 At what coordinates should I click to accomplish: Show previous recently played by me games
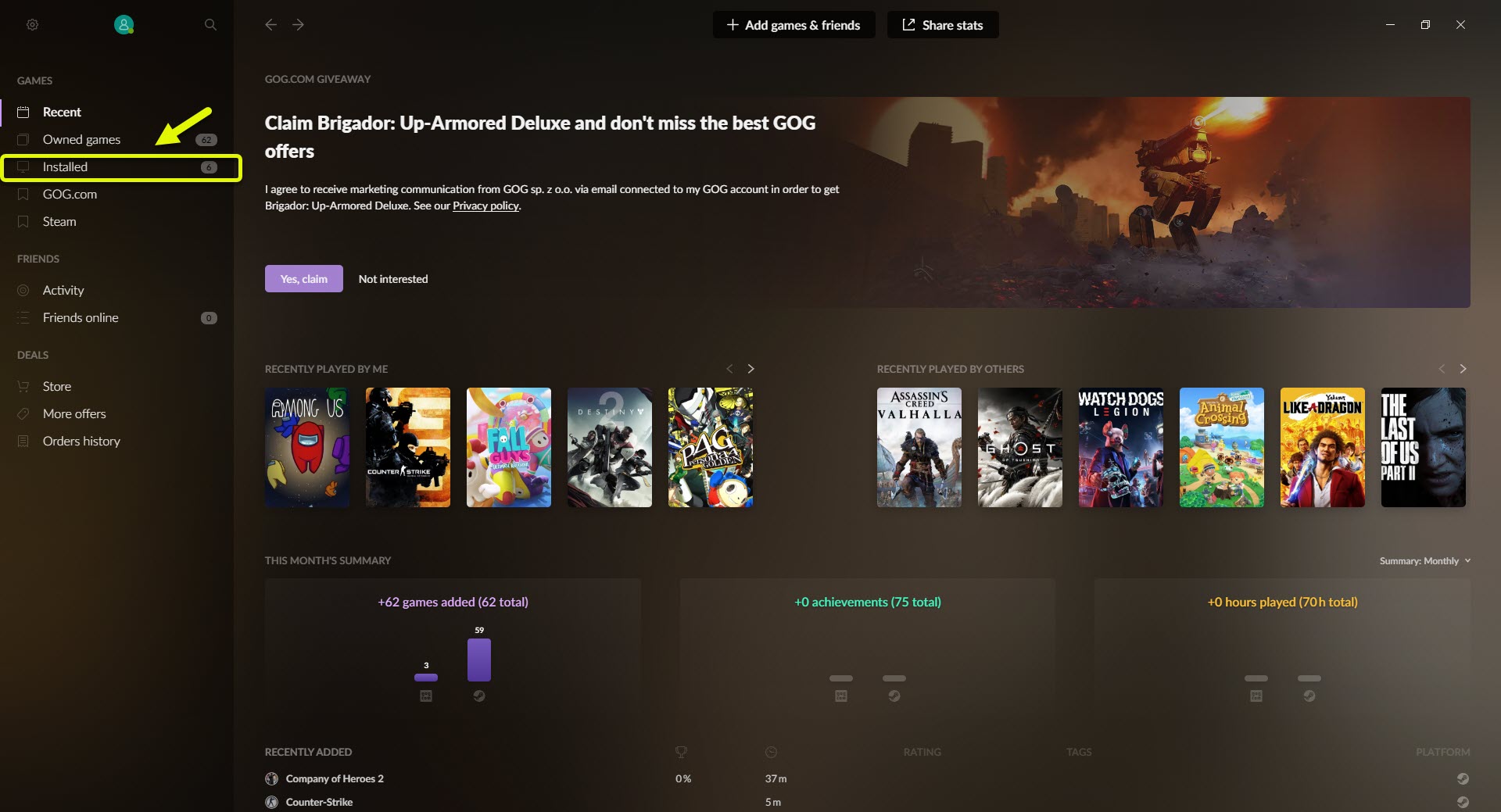(x=729, y=369)
